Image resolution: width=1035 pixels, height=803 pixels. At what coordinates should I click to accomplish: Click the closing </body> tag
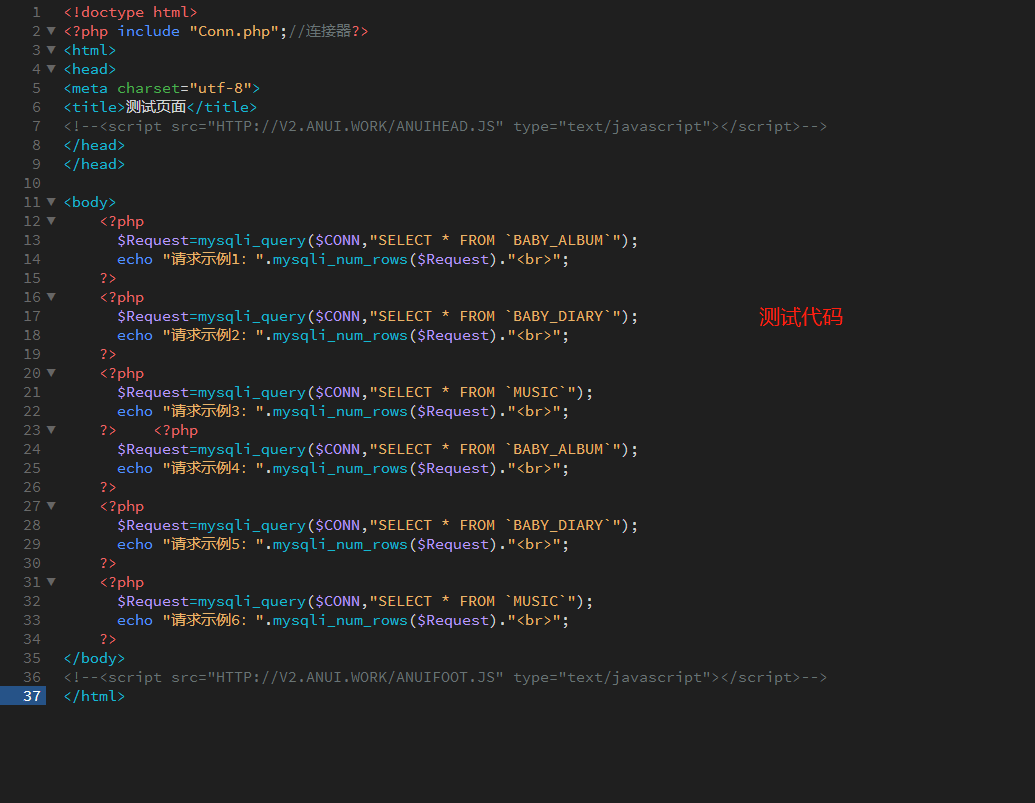click(x=94, y=658)
